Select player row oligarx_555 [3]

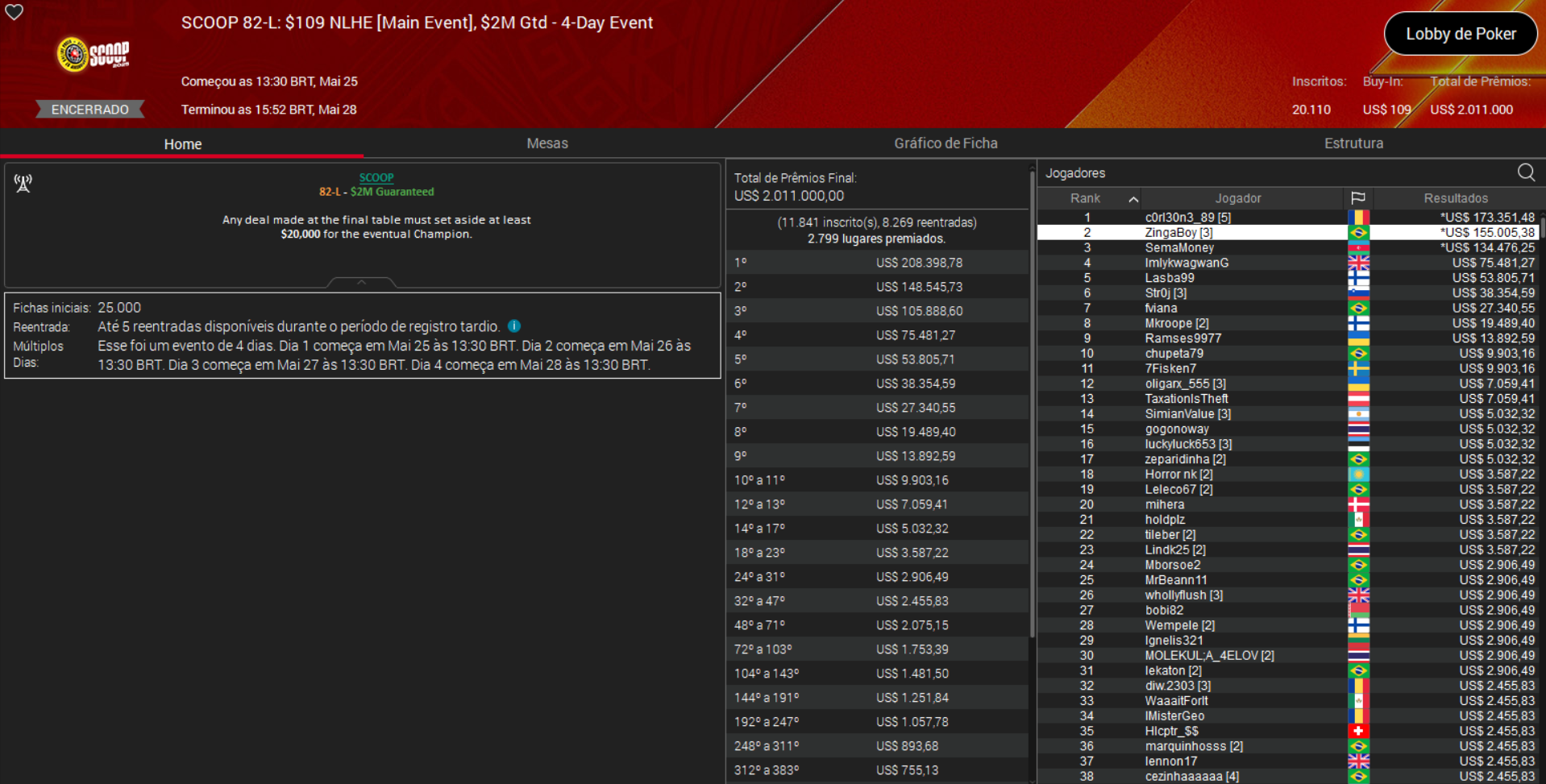[1288, 384]
